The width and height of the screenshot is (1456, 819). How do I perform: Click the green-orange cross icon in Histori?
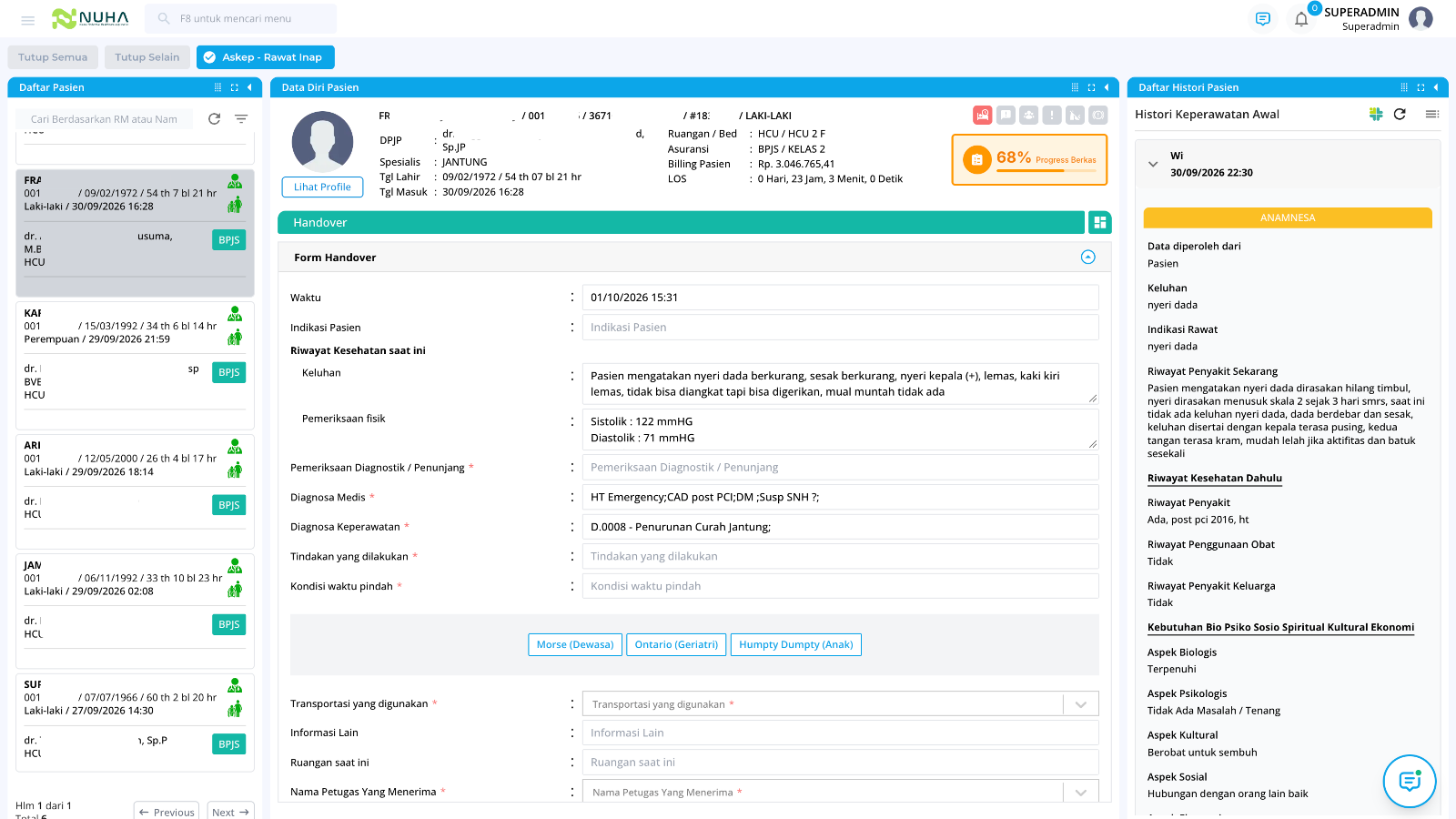tap(1376, 115)
